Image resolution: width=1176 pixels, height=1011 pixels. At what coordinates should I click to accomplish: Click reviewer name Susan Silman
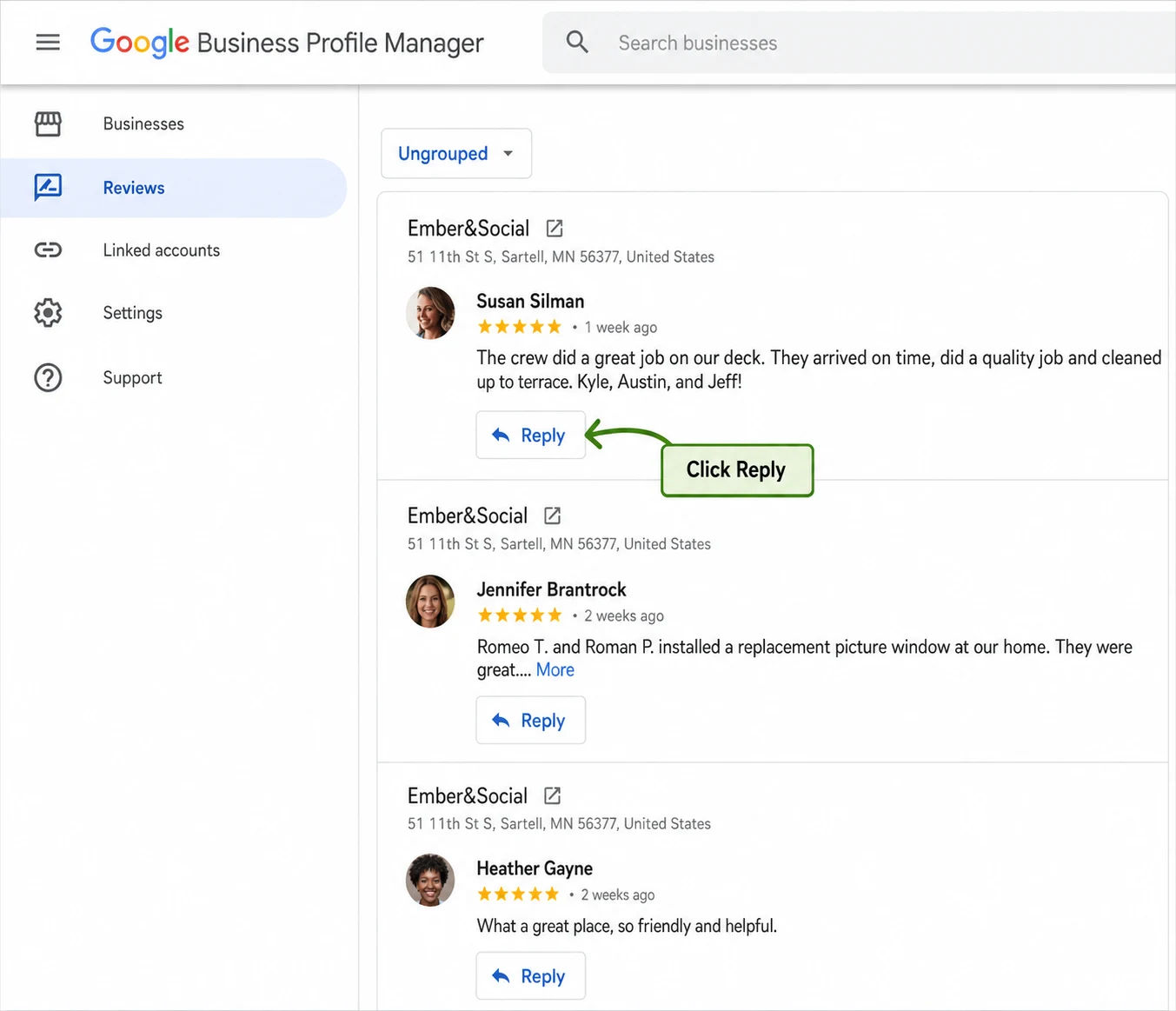(530, 301)
